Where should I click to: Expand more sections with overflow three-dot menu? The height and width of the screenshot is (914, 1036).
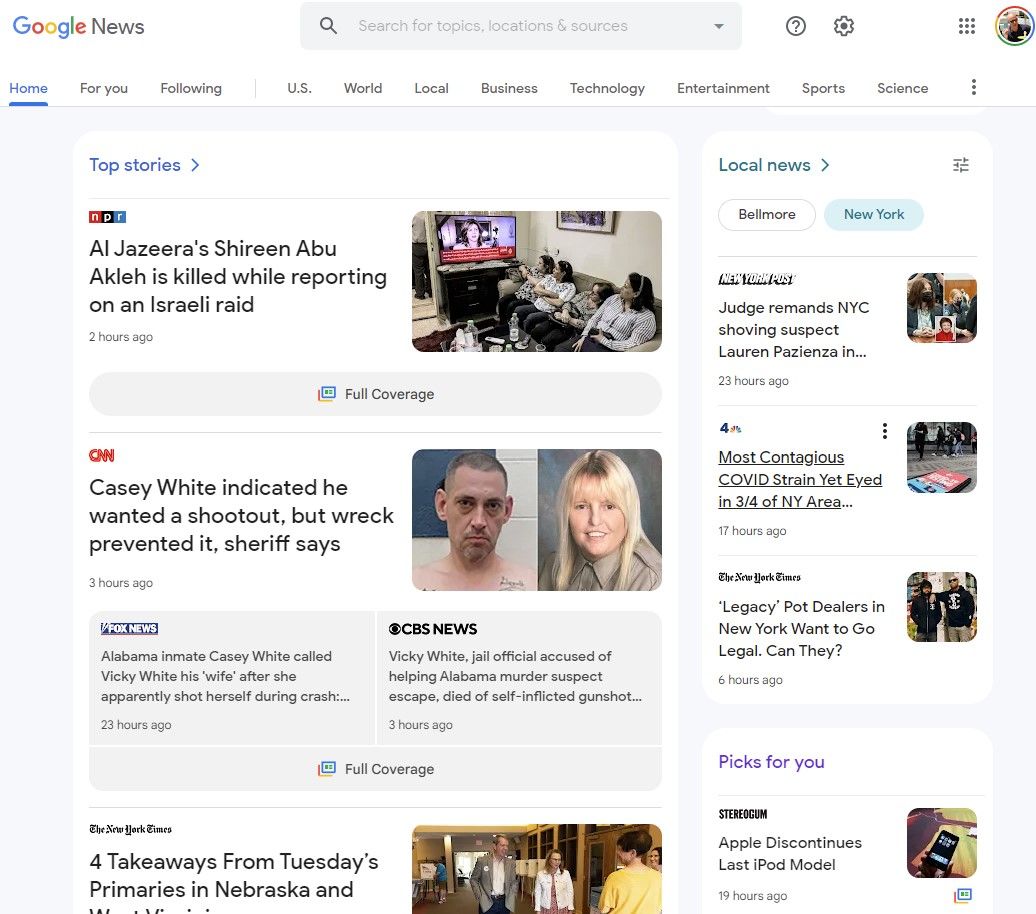tap(973, 87)
